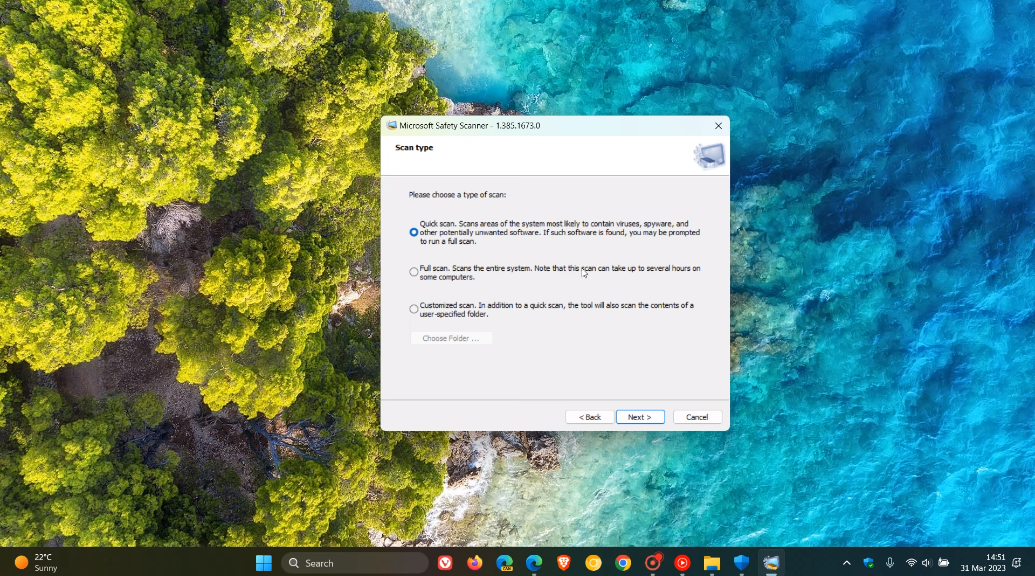
Task: Select the Full scan radio button
Action: pos(414,272)
